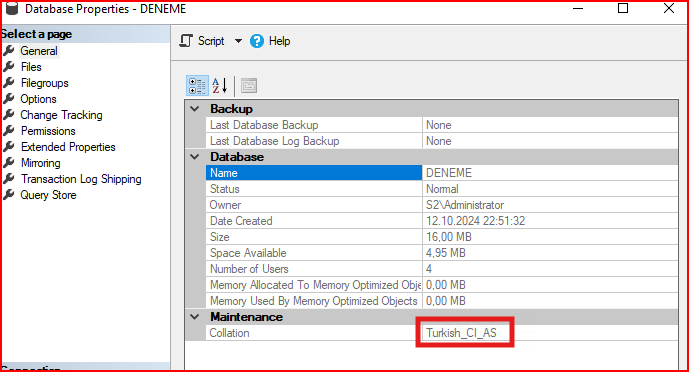Open the Help question mark icon

[257, 41]
